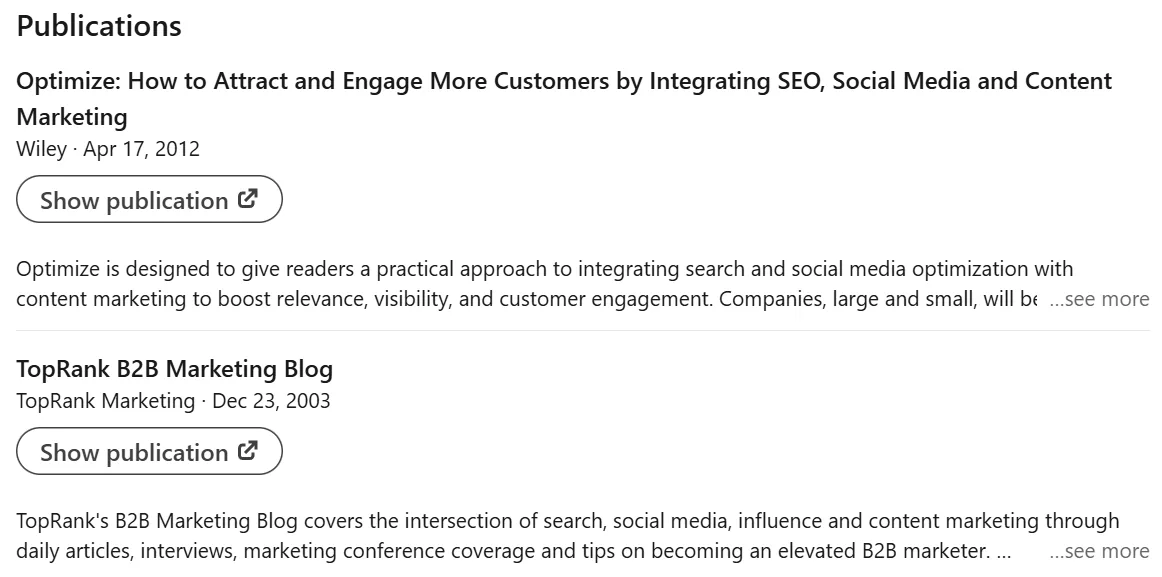Screen dimensions: 1162x577
Task: Click the ellipsis after 'elevated B2B marketer.'
Action: click(x=1004, y=552)
